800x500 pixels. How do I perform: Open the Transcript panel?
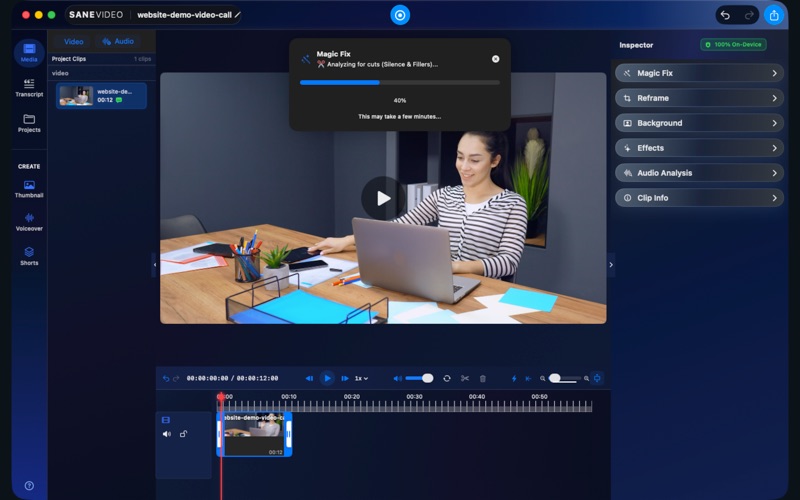point(29,88)
